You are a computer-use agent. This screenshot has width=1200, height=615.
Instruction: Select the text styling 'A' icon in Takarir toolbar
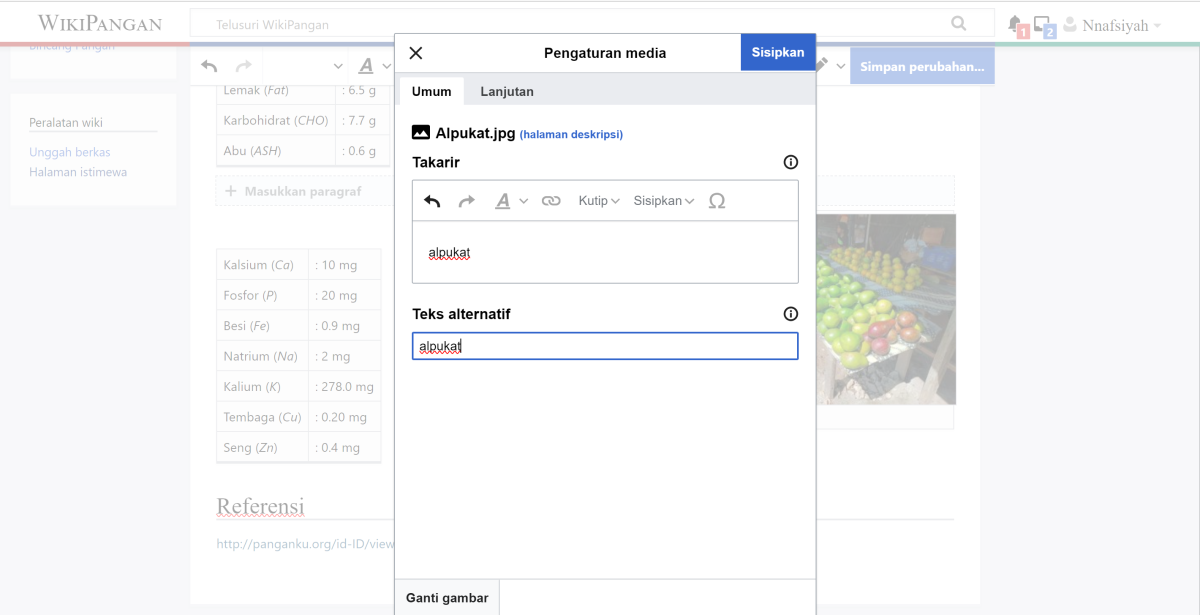pyautogui.click(x=504, y=200)
